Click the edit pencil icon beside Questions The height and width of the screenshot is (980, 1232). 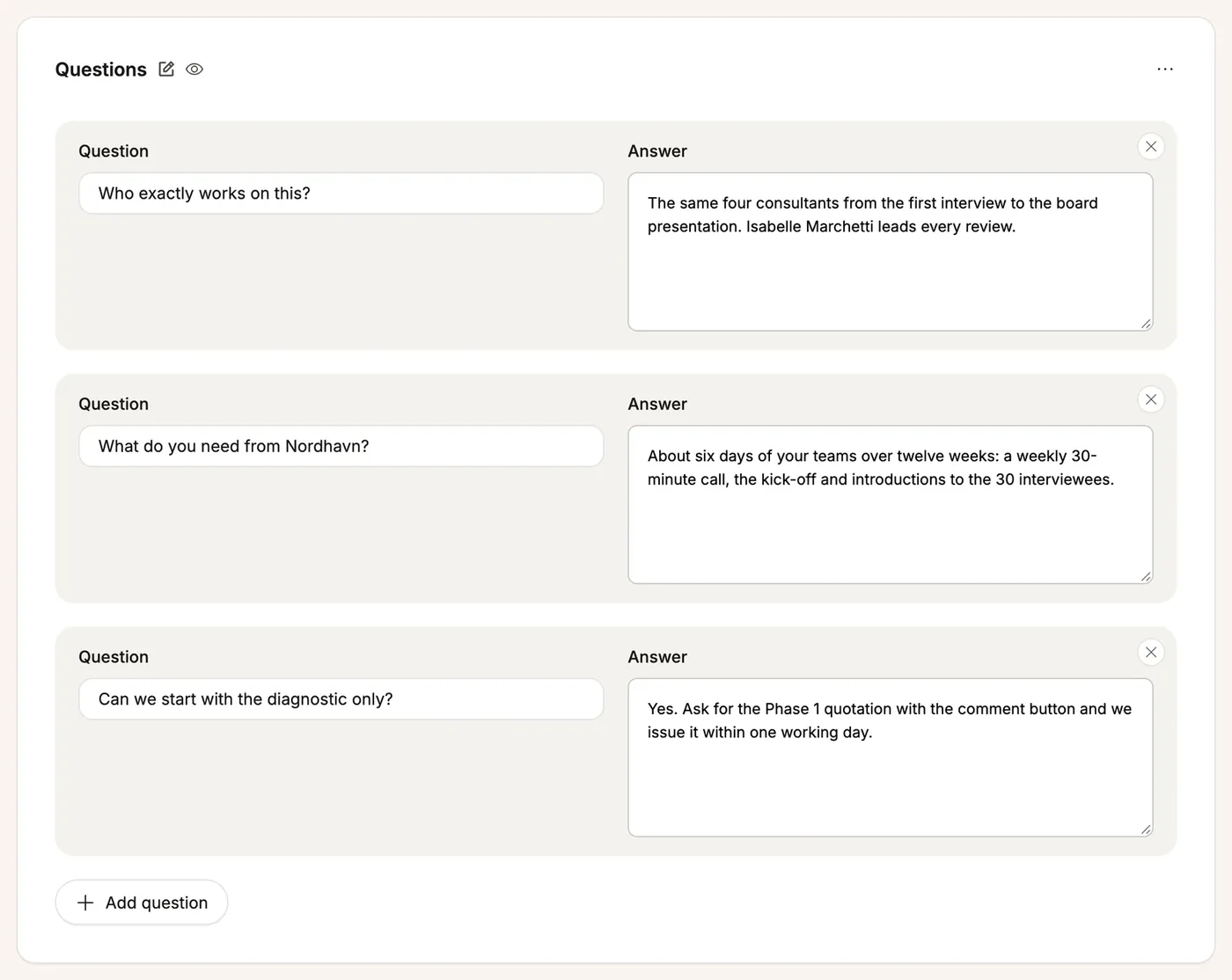pyautogui.click(x=166, y=69)
